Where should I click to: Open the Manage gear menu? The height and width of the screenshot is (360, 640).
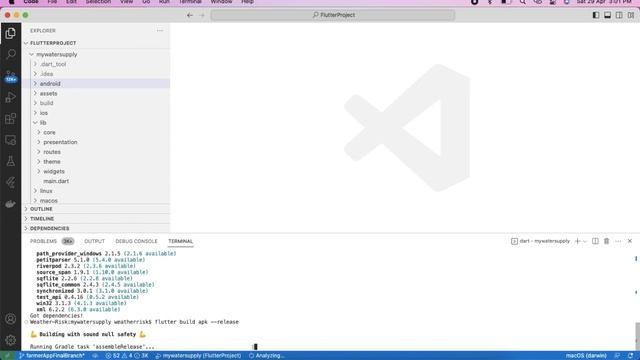coord(11,340)
